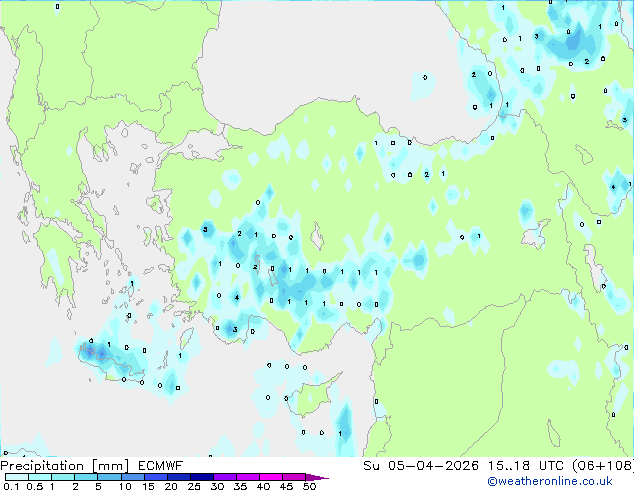Image resolution: width=634 pixels, height=490 pixels.
Task: Click the legend label '30'
Action: tap(217, 486)
